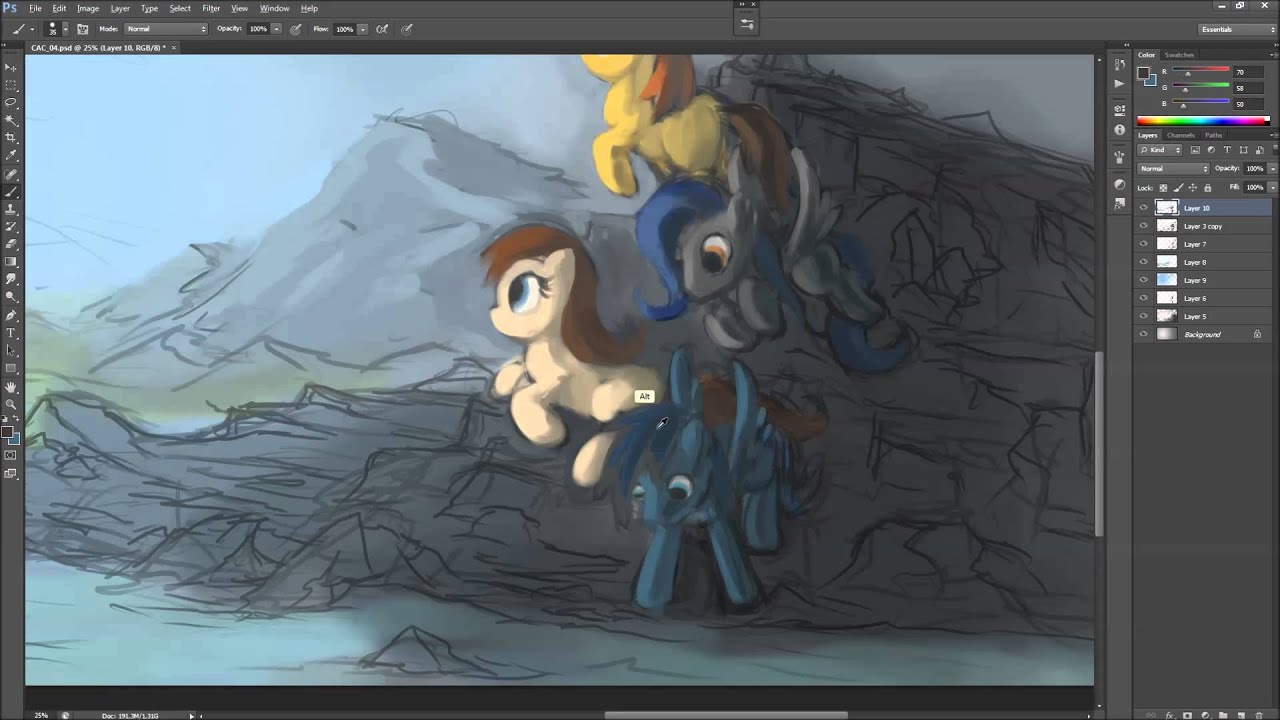Image resolution: width=1280 pixels, height=720 pixels.
Task: Open the Filter menu
Action: pyautogui.click(x=211, y=8)
